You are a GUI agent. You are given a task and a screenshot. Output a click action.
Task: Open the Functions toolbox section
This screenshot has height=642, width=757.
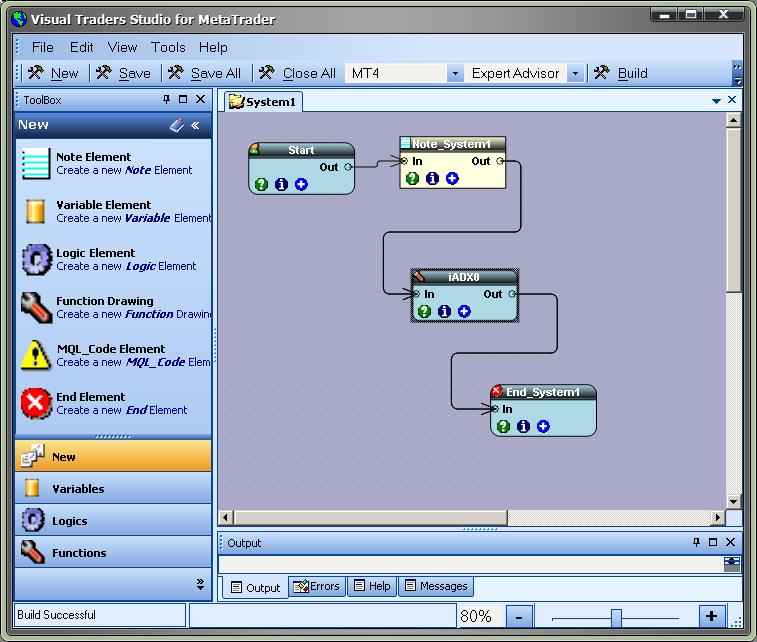[113, 552]
